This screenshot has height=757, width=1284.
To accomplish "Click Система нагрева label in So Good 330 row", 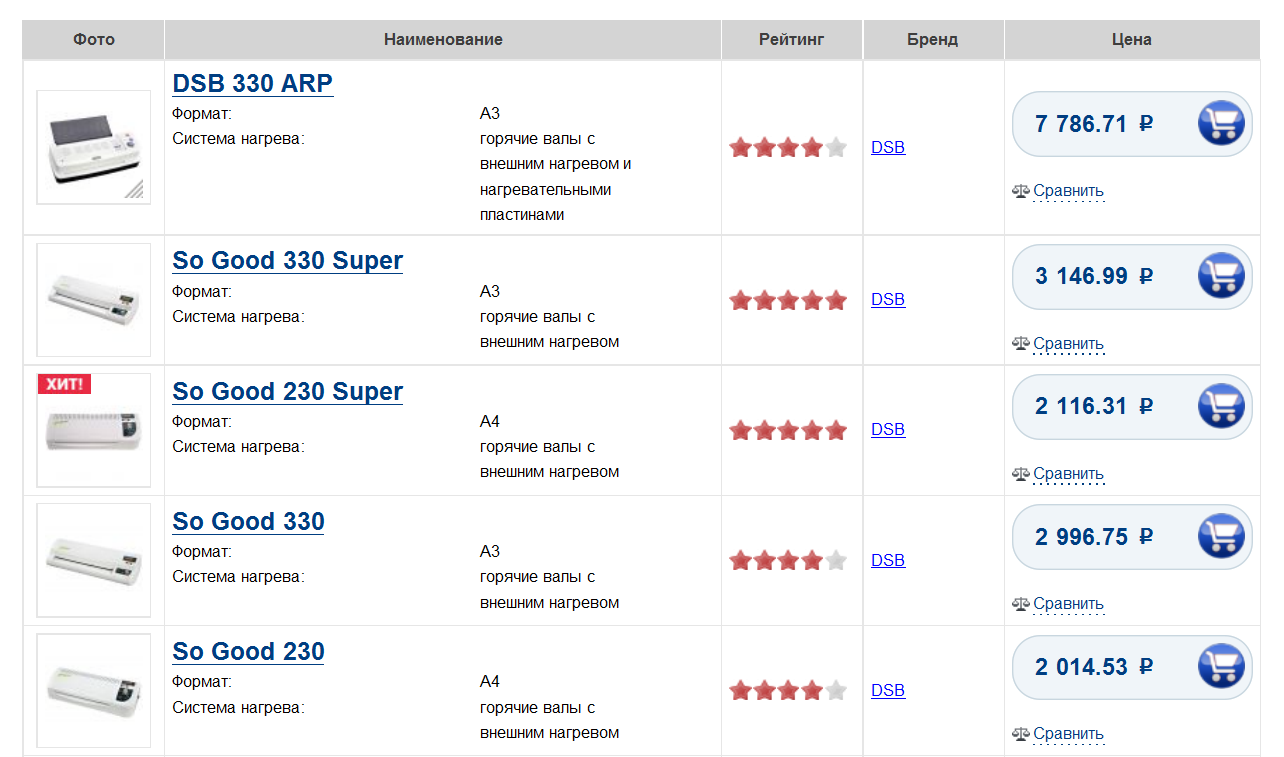I will [x=238, y=576].
